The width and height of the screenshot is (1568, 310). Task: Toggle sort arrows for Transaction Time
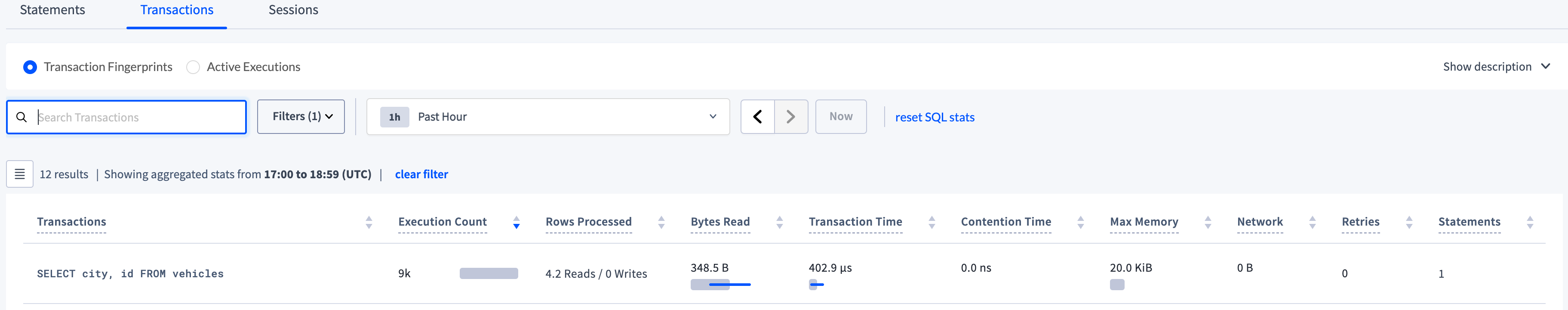[932, 222]
